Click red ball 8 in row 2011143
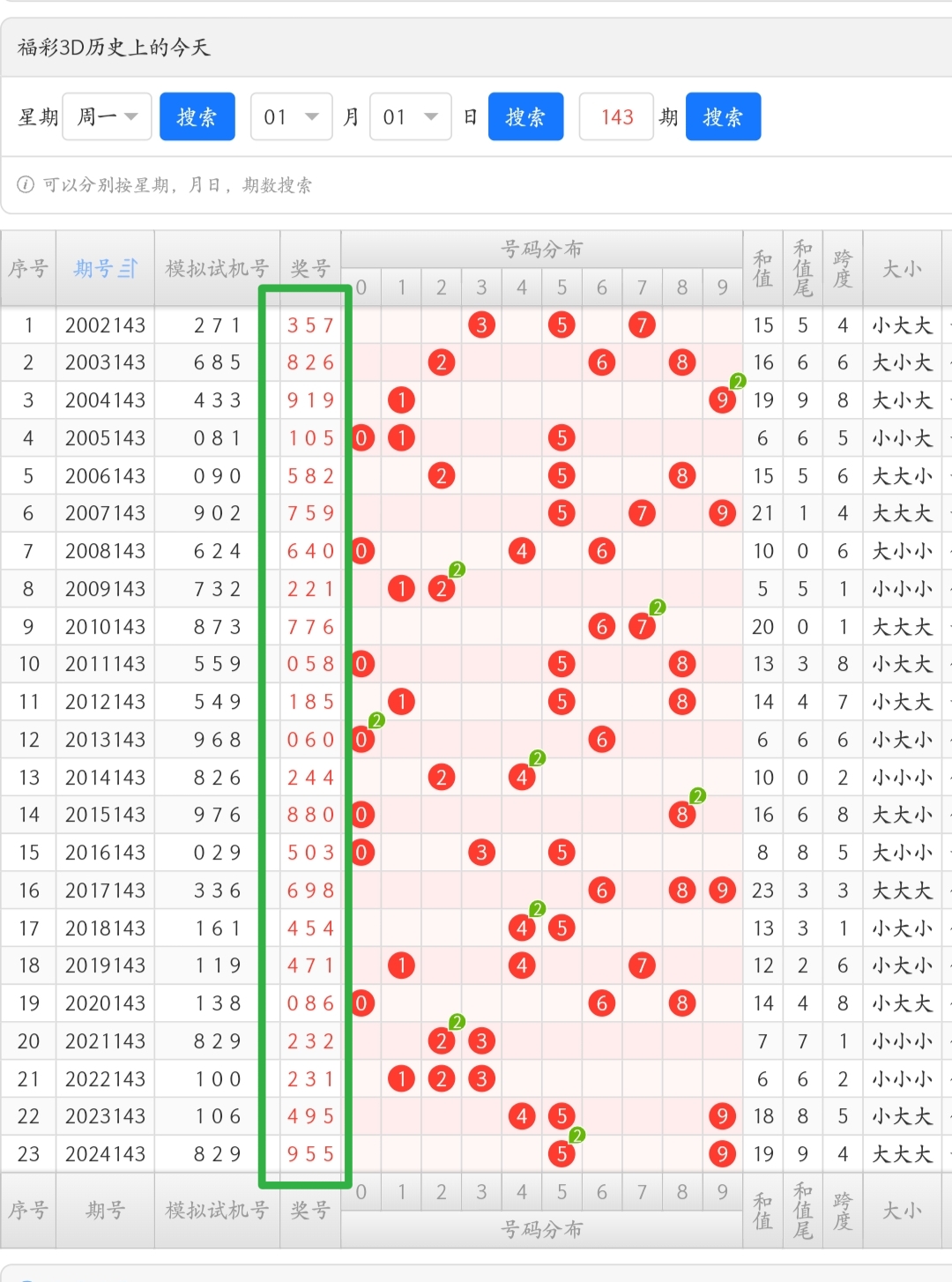 [682, 664]
